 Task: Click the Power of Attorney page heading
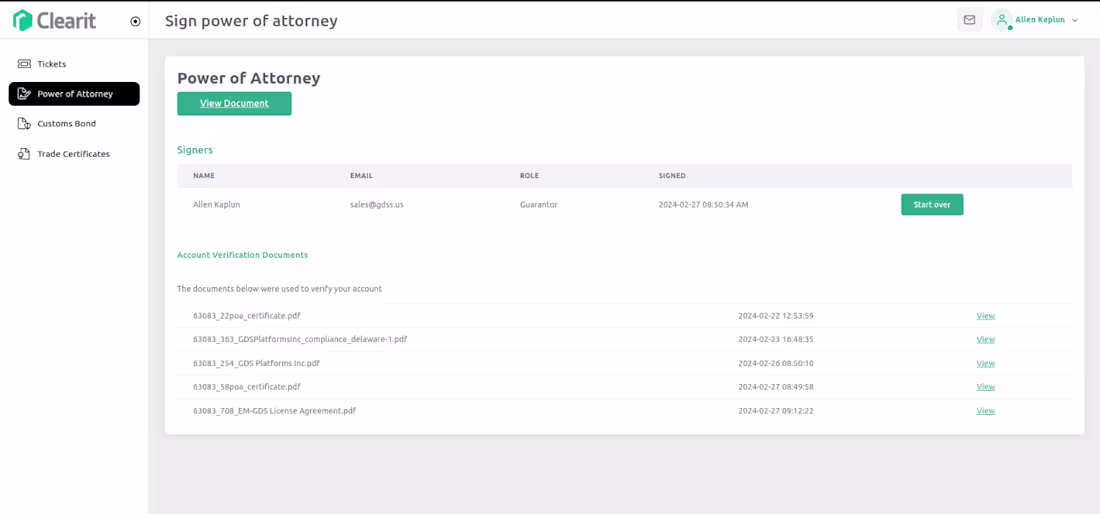pos(249,78)
